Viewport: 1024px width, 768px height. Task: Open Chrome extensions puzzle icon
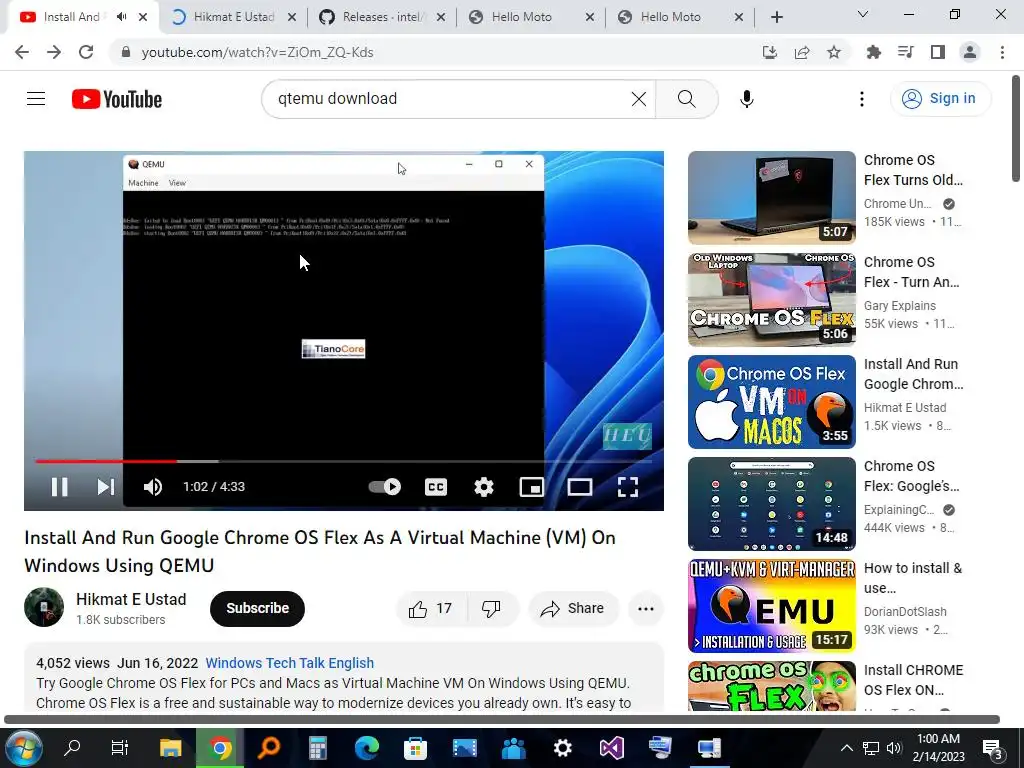point(873,52)
